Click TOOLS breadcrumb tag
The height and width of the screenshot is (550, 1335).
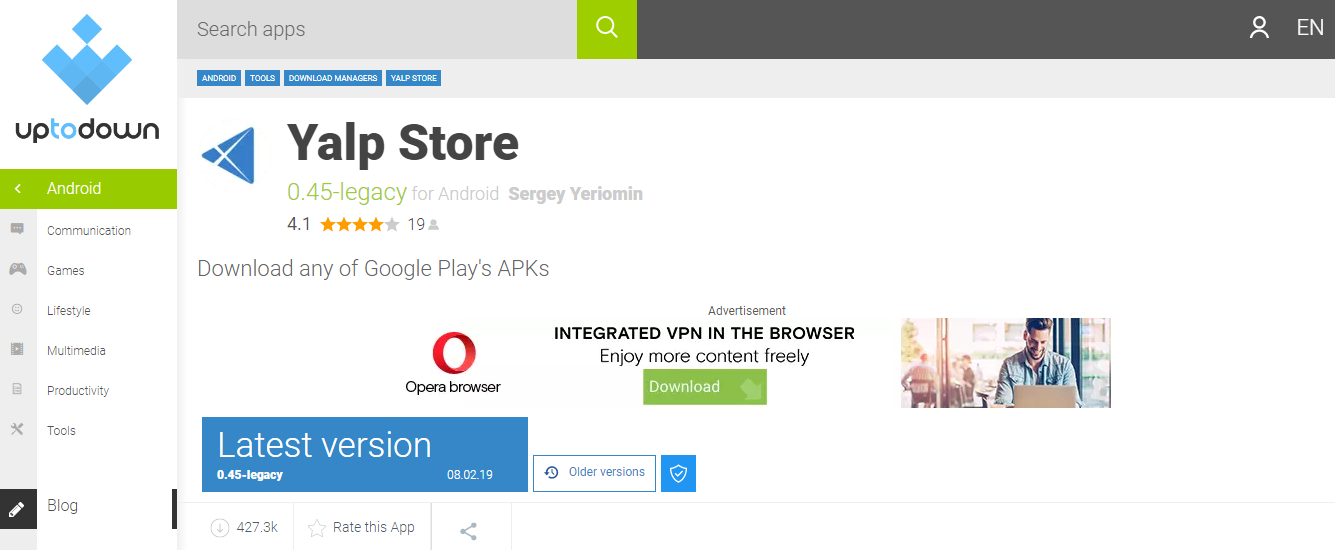[x=263, y=78]
